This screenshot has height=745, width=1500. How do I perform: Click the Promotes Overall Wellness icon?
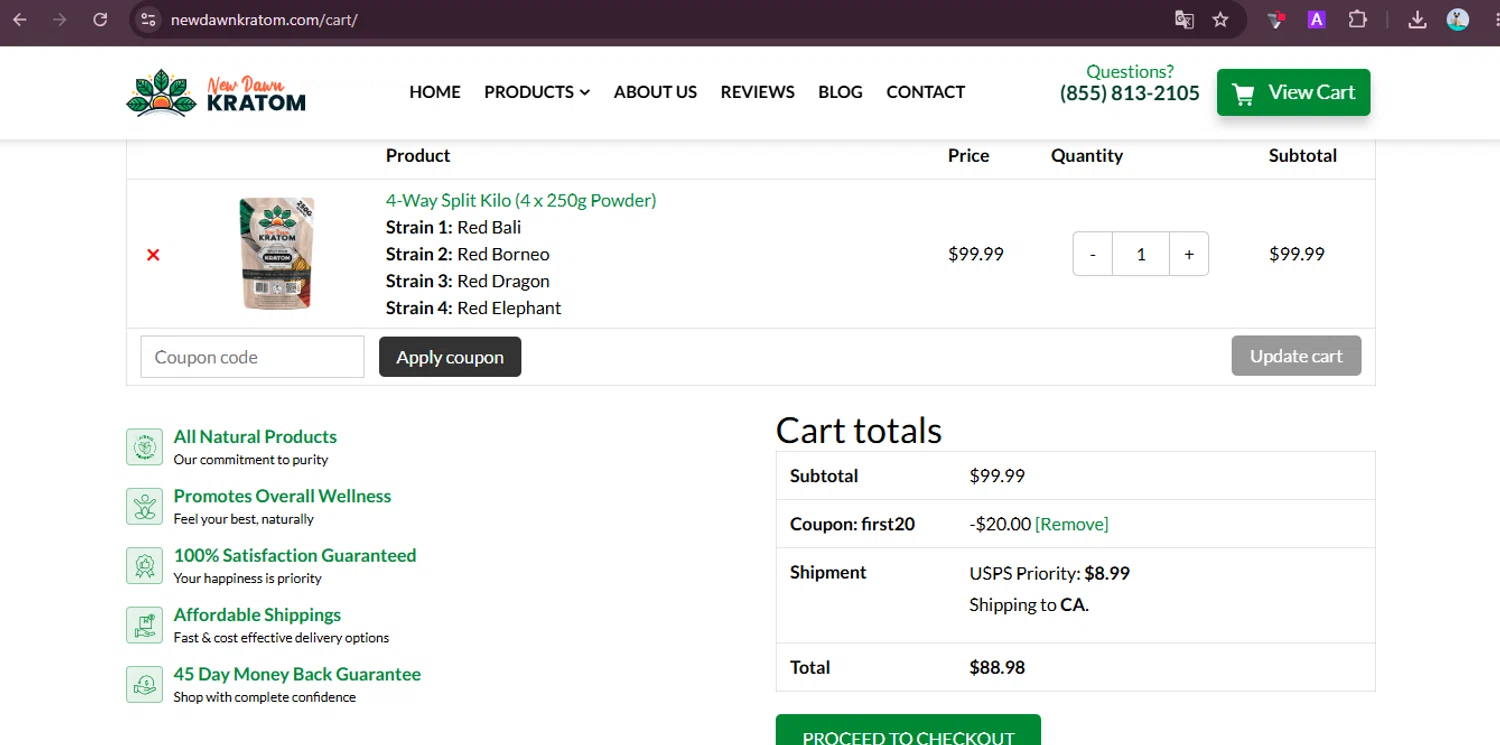pos(145,506)
